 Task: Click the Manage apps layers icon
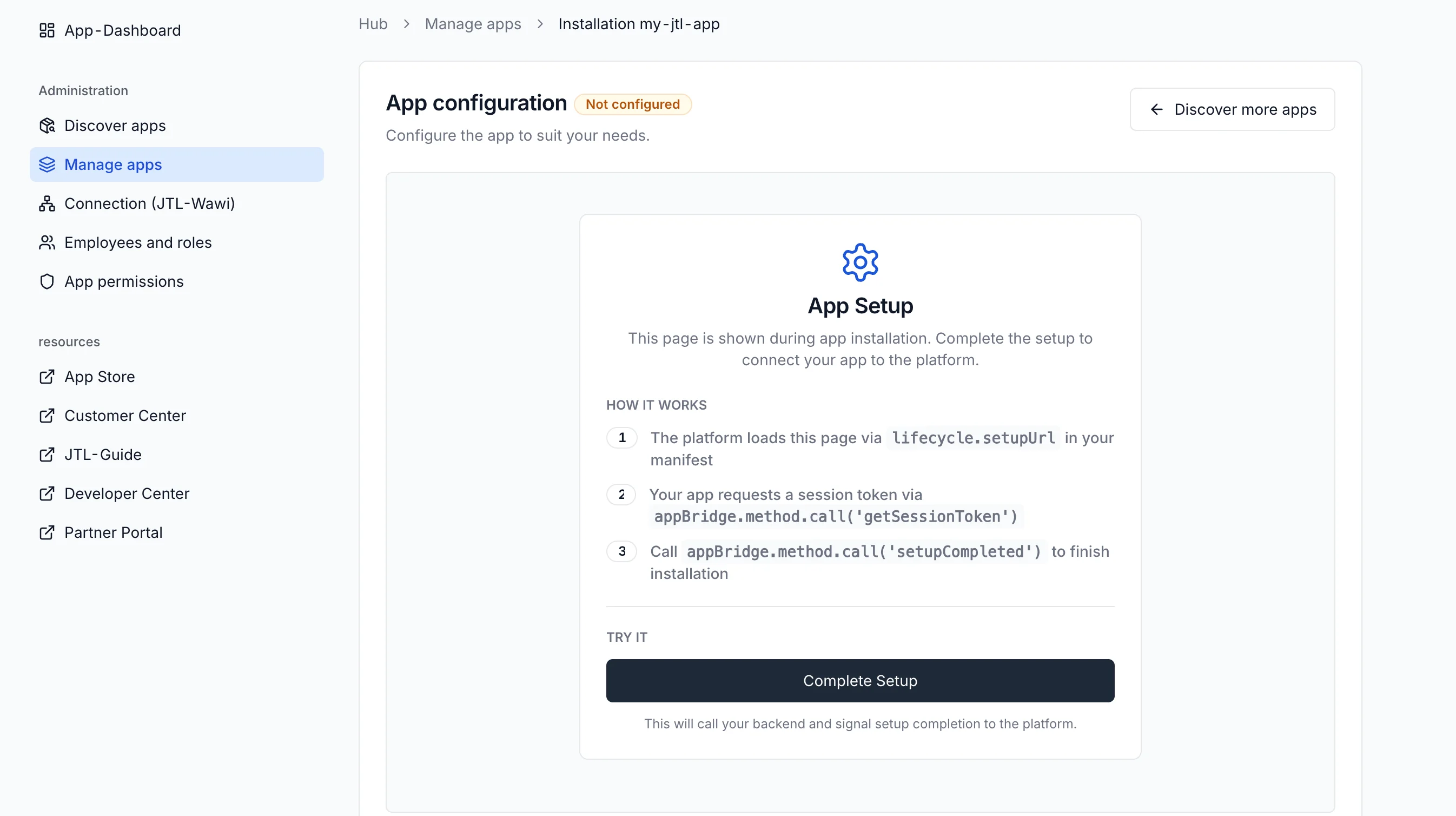click(x=47, y=164)
